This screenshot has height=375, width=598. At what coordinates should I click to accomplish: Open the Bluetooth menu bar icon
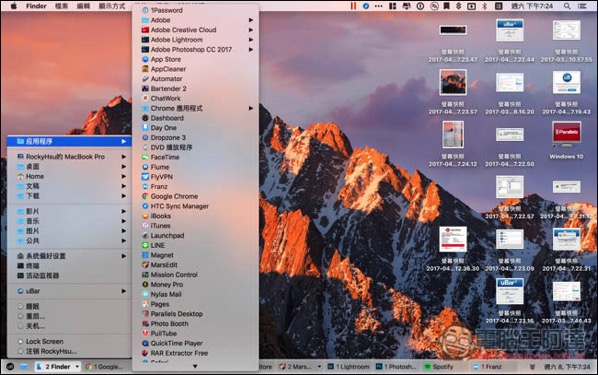click(485, 6)
